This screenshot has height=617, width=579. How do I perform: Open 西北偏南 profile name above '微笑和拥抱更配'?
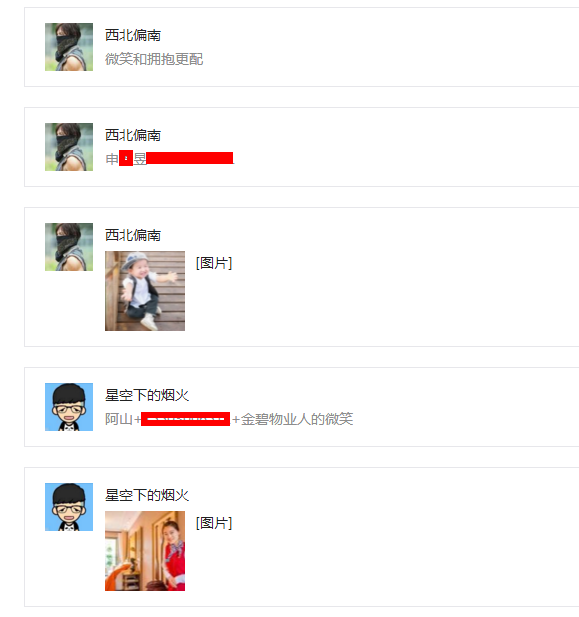click(133, 35)
